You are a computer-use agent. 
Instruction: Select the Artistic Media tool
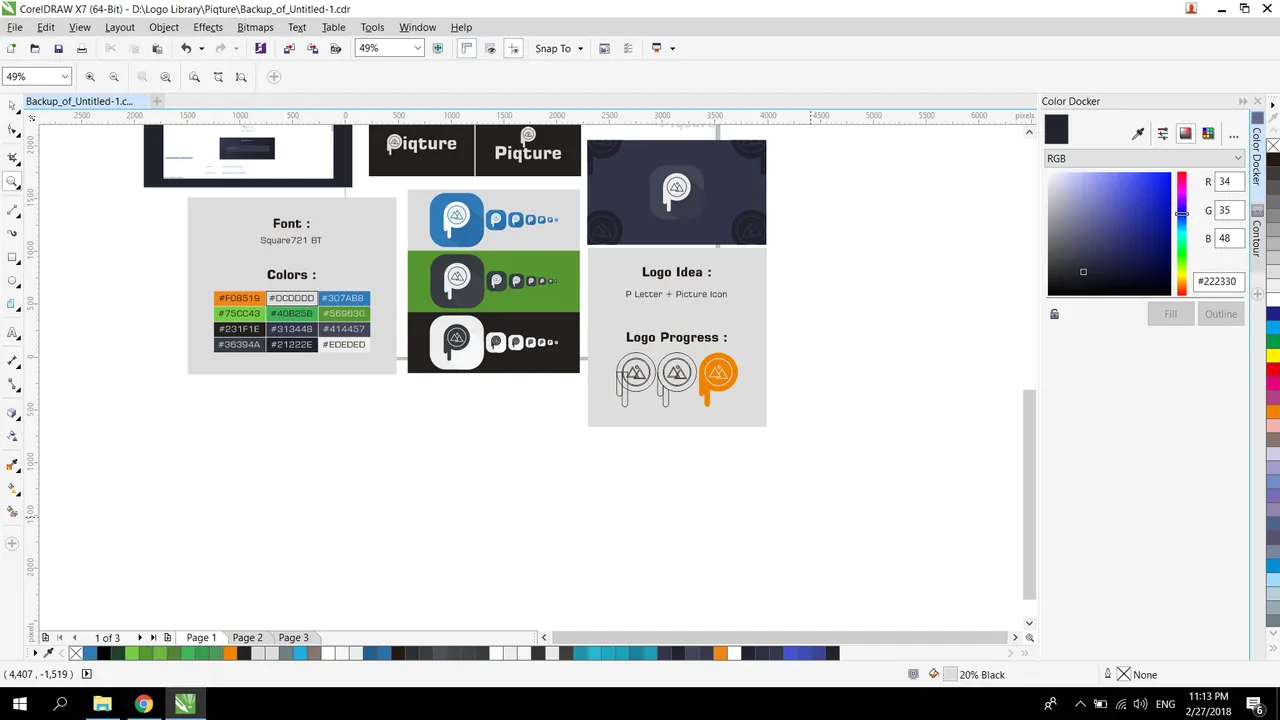point(12,233)
